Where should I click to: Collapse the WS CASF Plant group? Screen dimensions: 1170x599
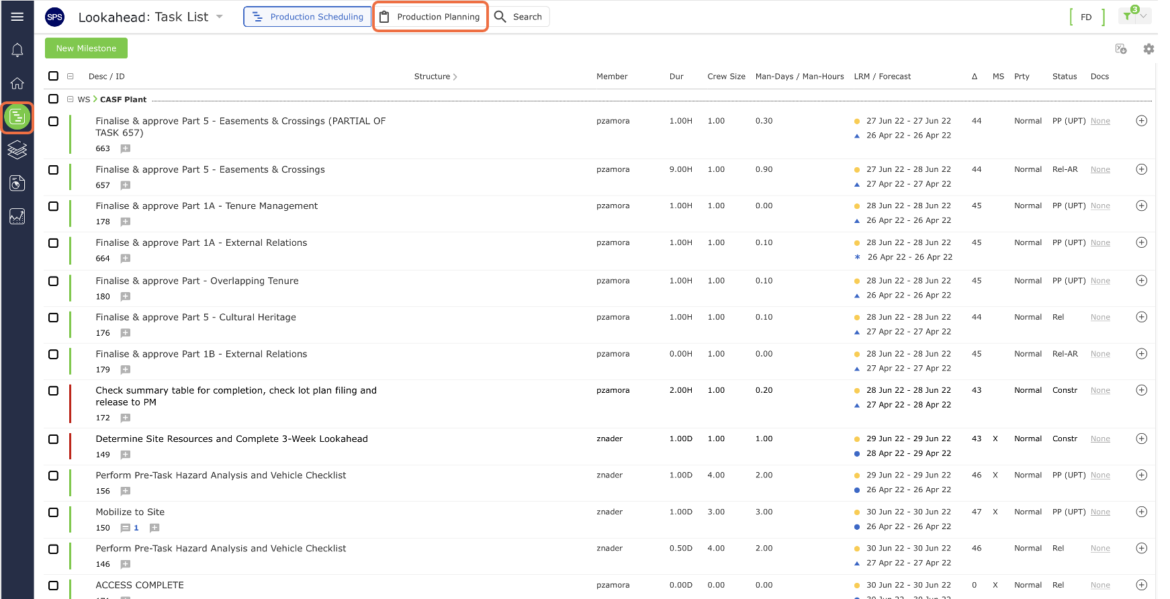point(70,99)
